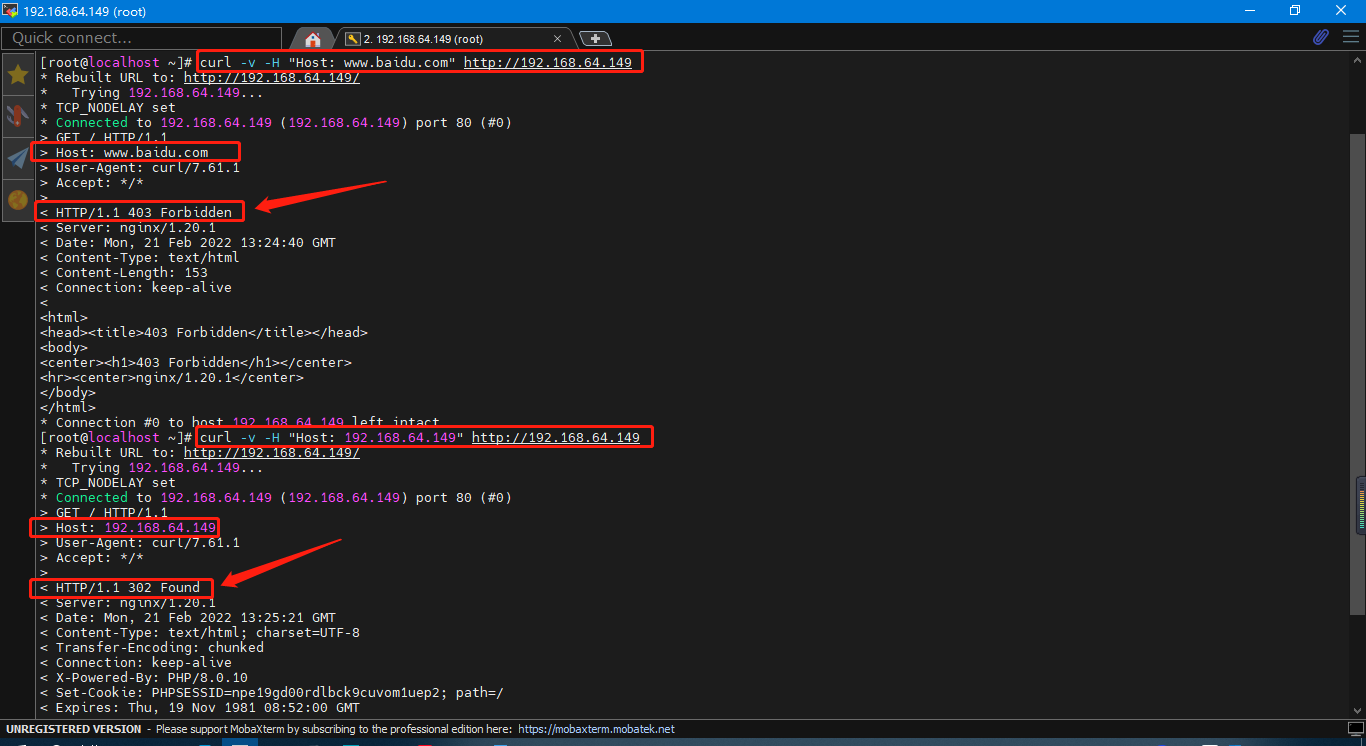Open the Sftp globe sidebar tab
This screenshot has height=746, width=1366.
17,199
